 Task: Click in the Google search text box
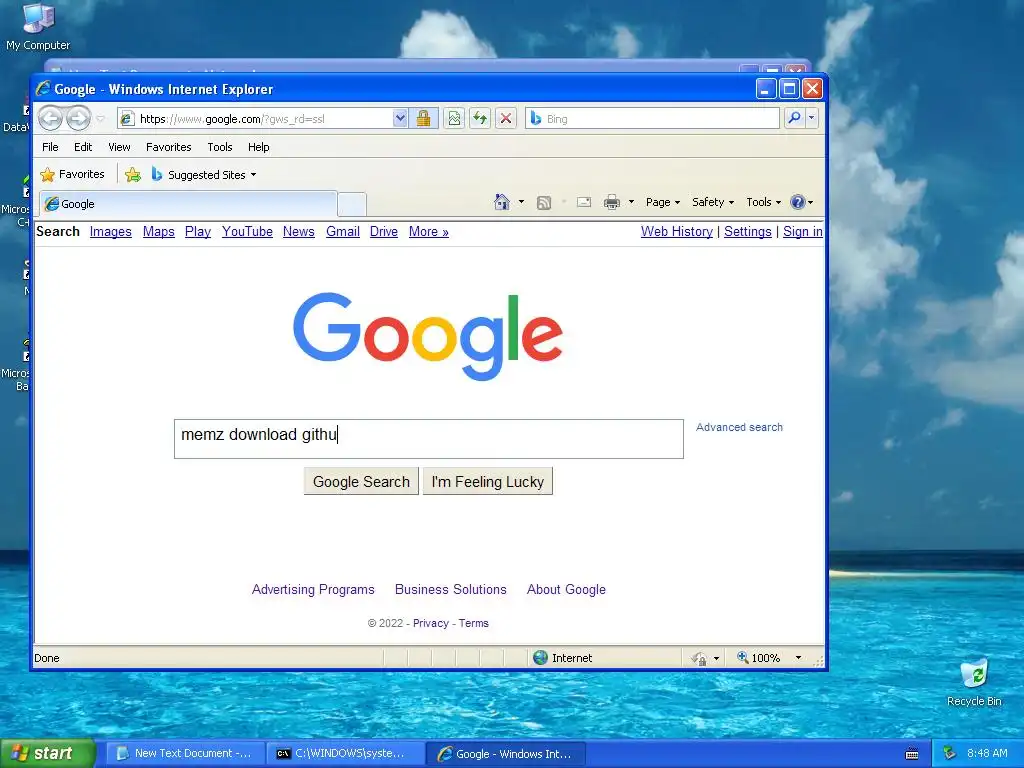tap(428, 439)
